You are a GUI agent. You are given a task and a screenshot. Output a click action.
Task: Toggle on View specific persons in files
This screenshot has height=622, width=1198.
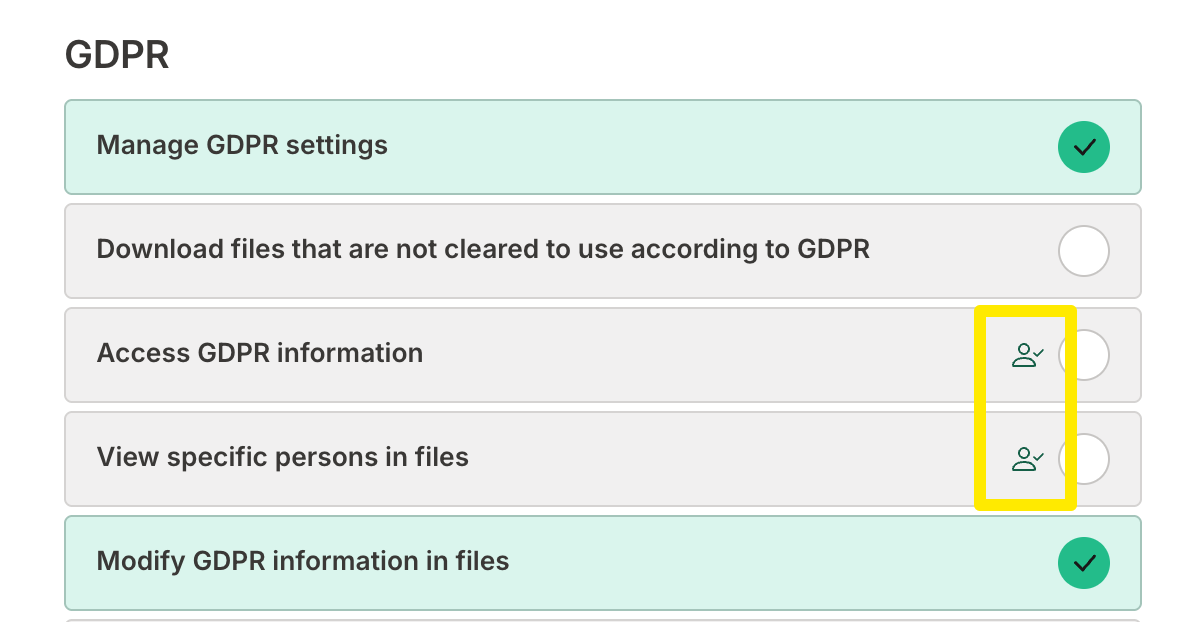(x=1092, y=459)
